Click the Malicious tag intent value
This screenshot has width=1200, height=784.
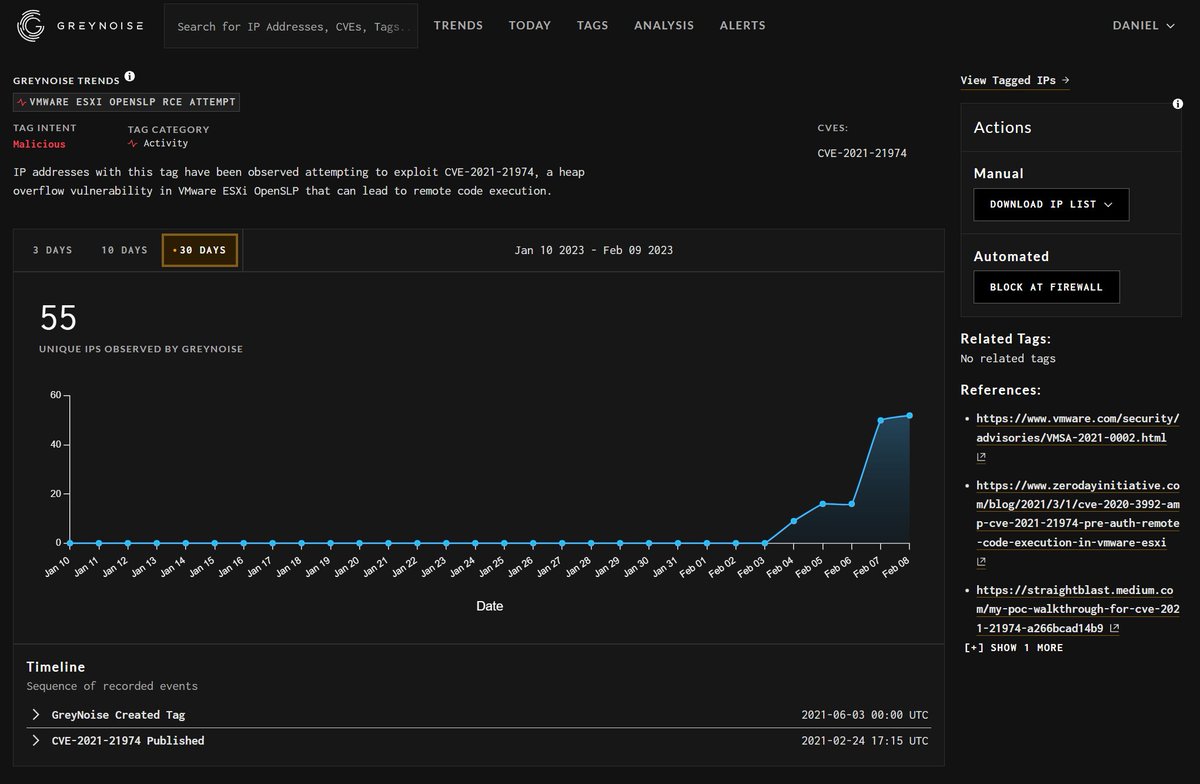coord(39,144)
